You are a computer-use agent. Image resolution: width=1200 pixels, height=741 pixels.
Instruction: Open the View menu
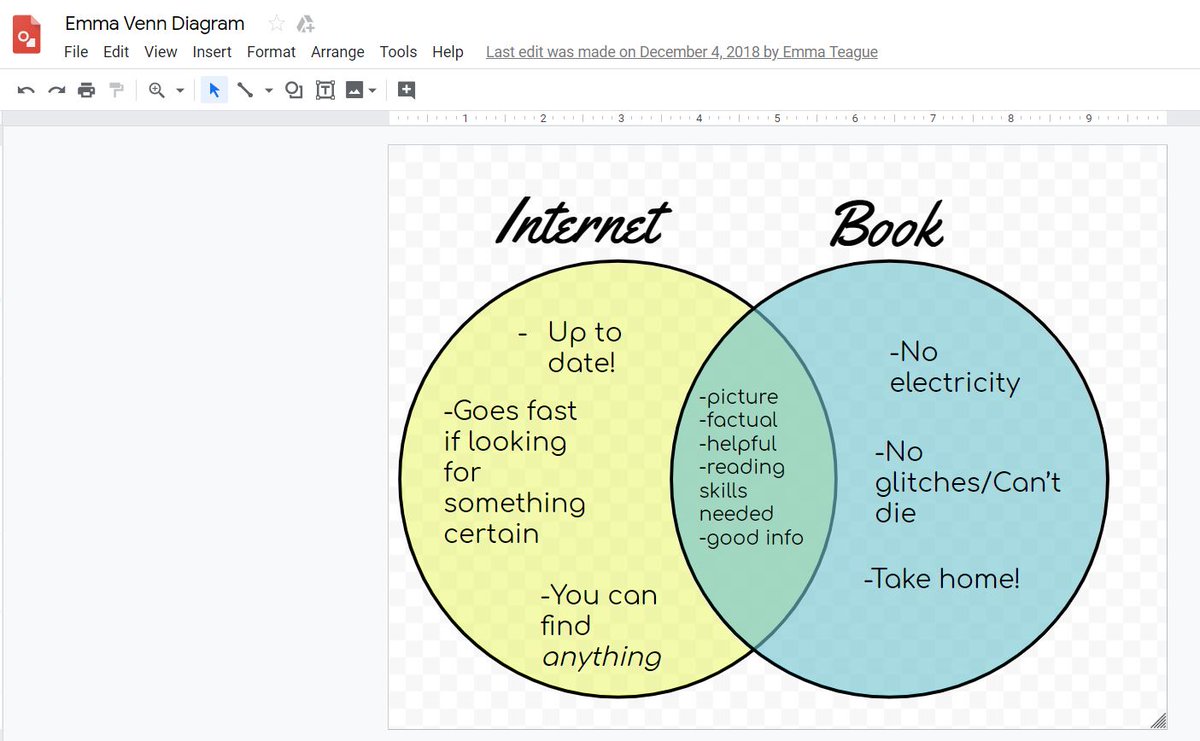161,52
